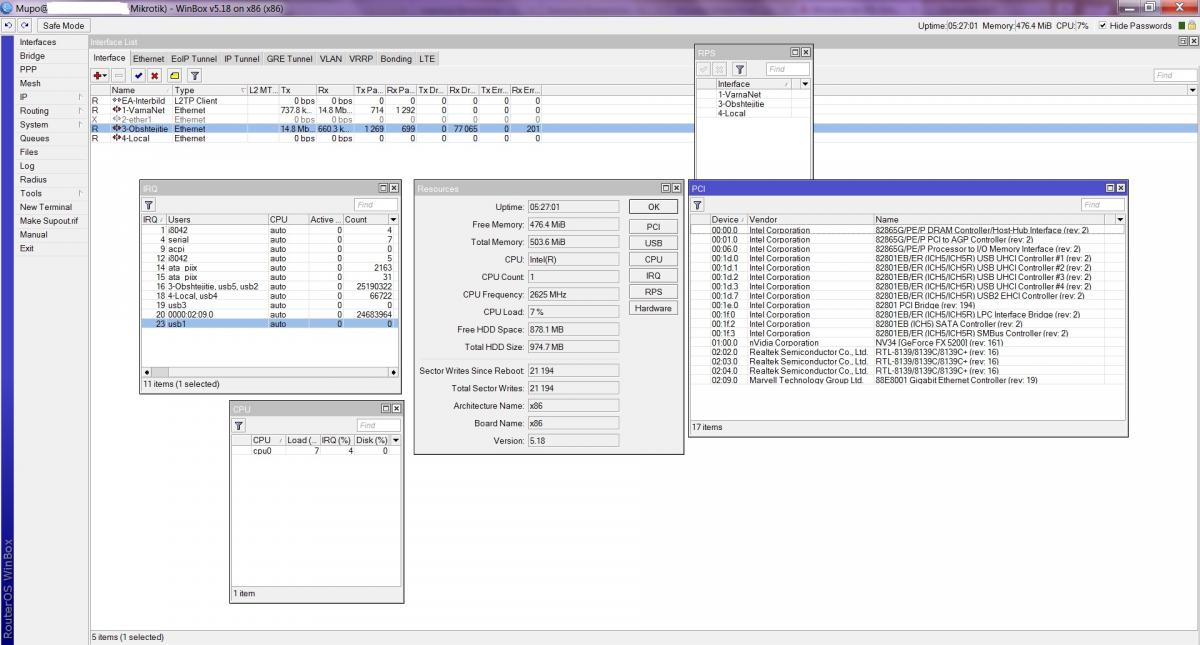Click the filter funnel in PCI window
The width and height of the screenshot is (1200, 645).
pyautogui.click(x=698, y=204)
